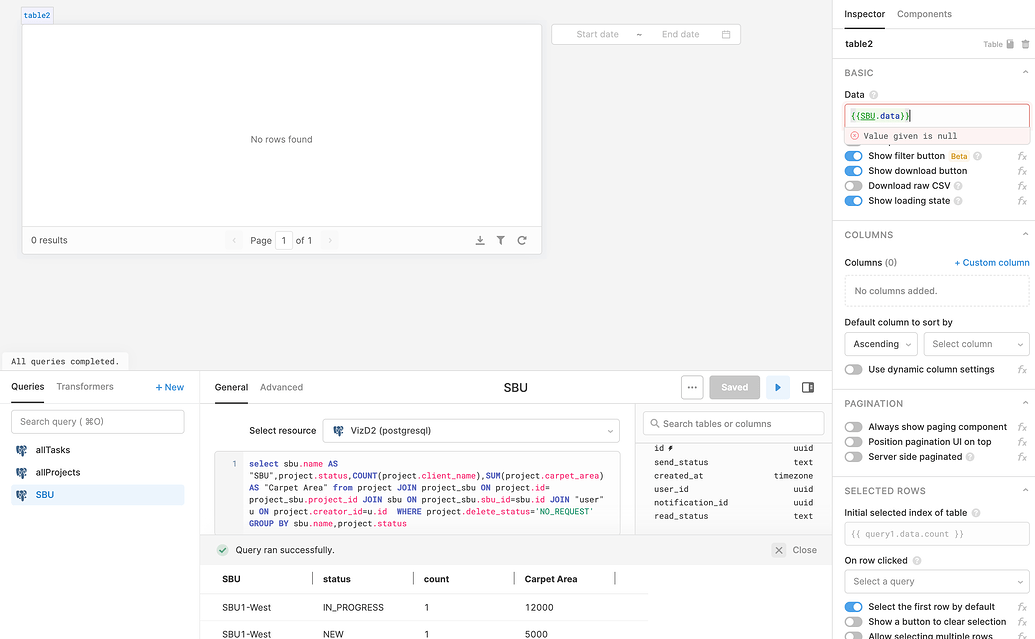Enable Always show paging component
The width and height of the screenshot is (1035, 639).
(853, 427)
